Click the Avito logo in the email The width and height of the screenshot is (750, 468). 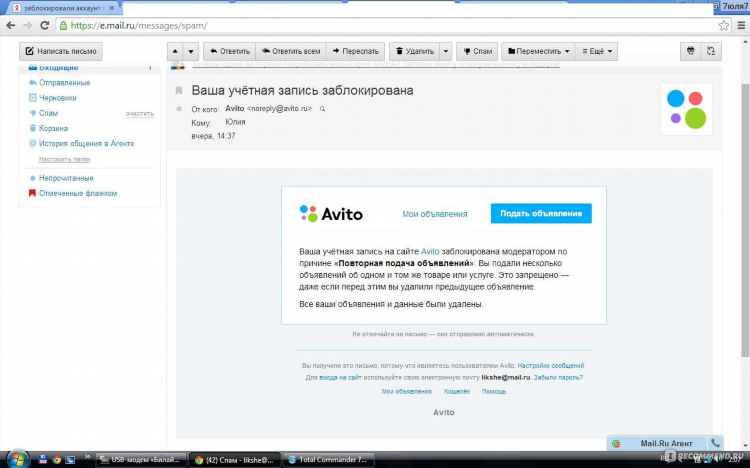pyautogui.click(x=331, y=213)
